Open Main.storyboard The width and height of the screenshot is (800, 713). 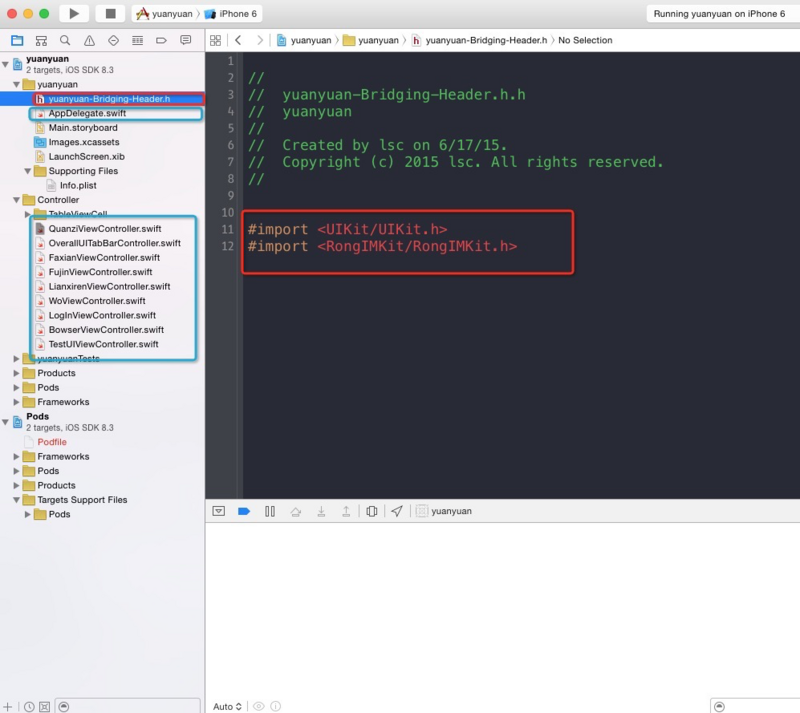coord(102,128)
